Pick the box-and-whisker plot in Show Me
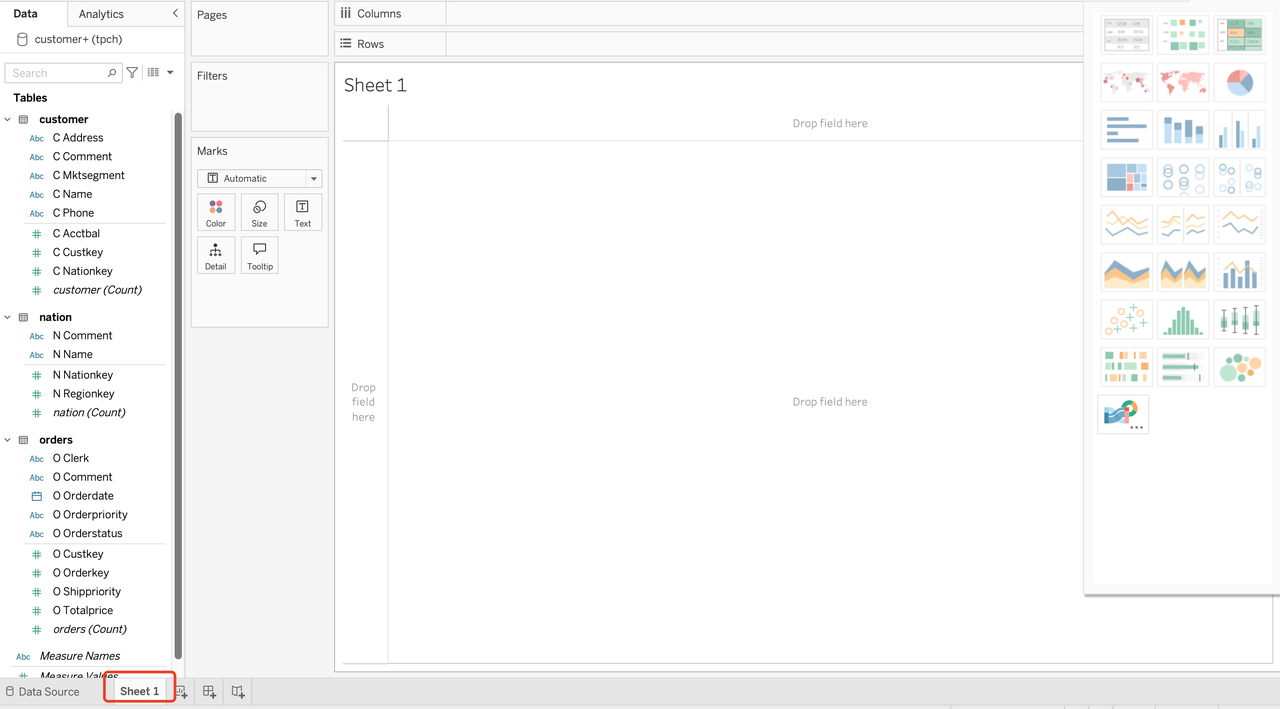 [1239, 319]
